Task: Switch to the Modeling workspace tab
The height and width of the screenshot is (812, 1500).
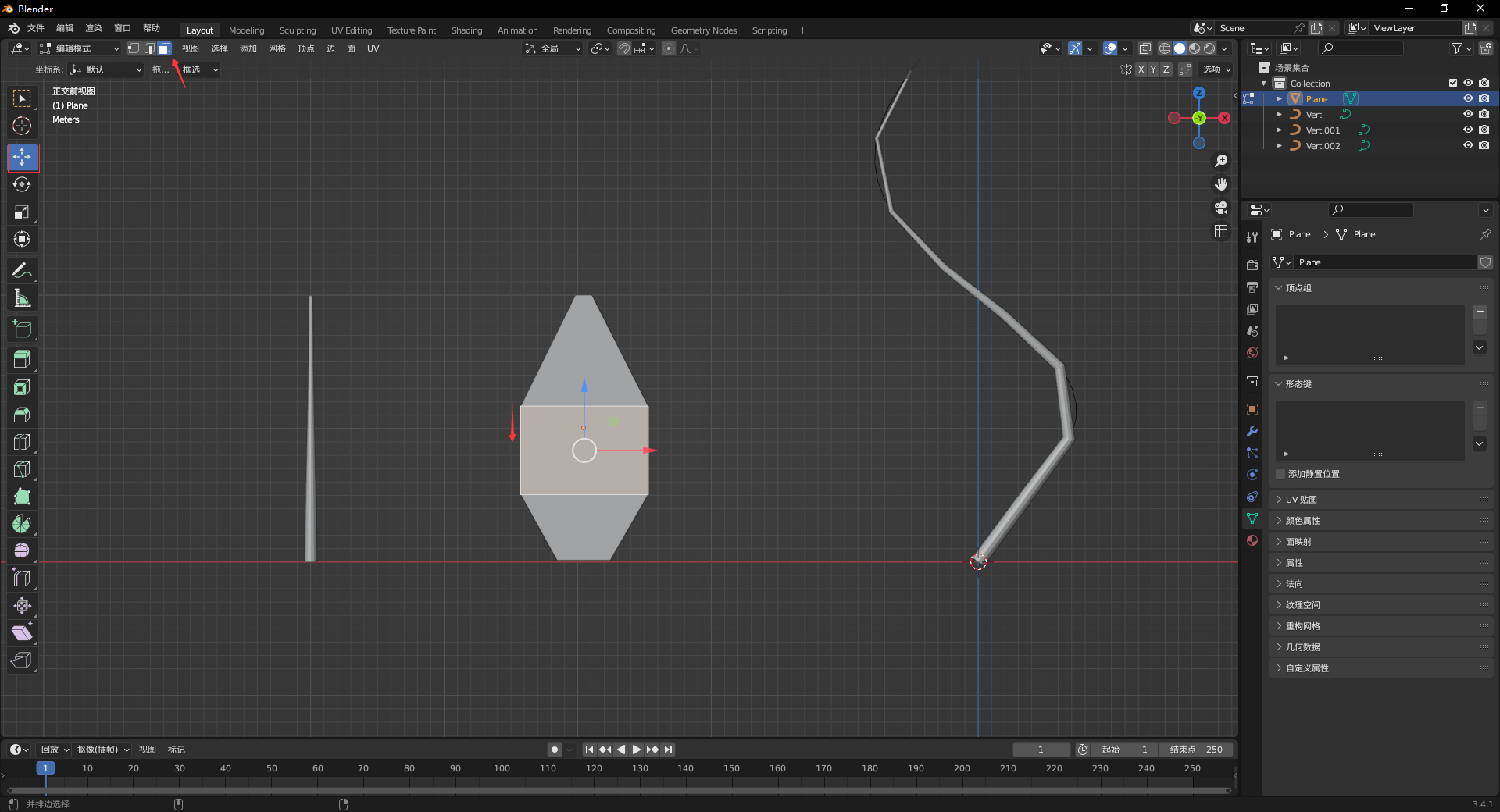Action: (x=247, y=30)
